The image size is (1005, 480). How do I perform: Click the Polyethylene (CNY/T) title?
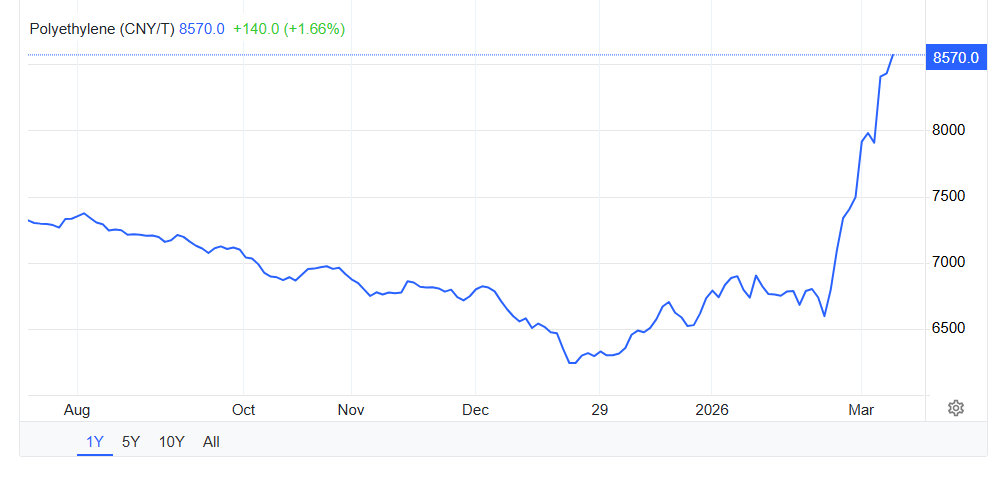click(x=102, y=29)
